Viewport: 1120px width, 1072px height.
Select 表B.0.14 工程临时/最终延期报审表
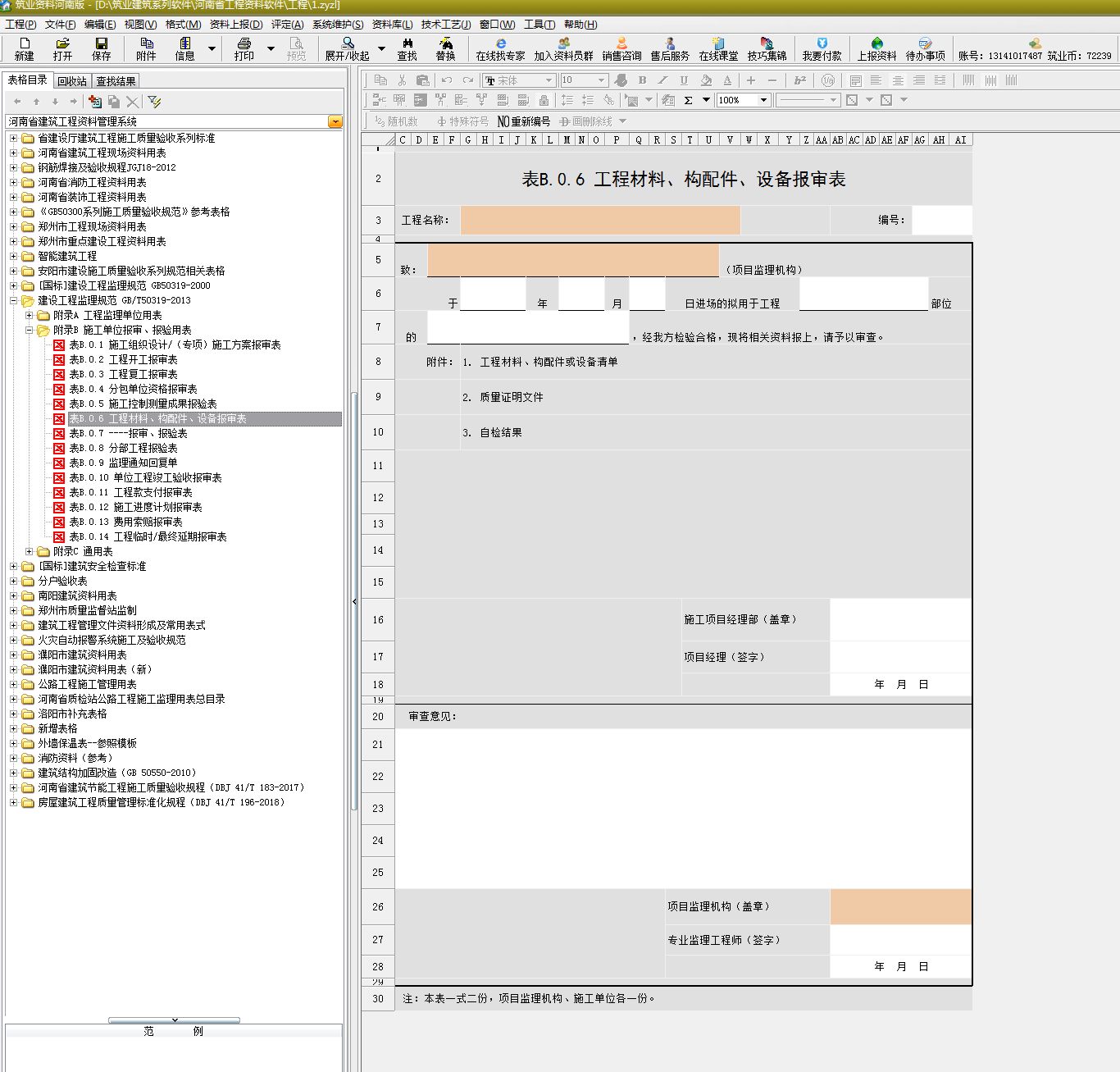[x=148, y=536]
